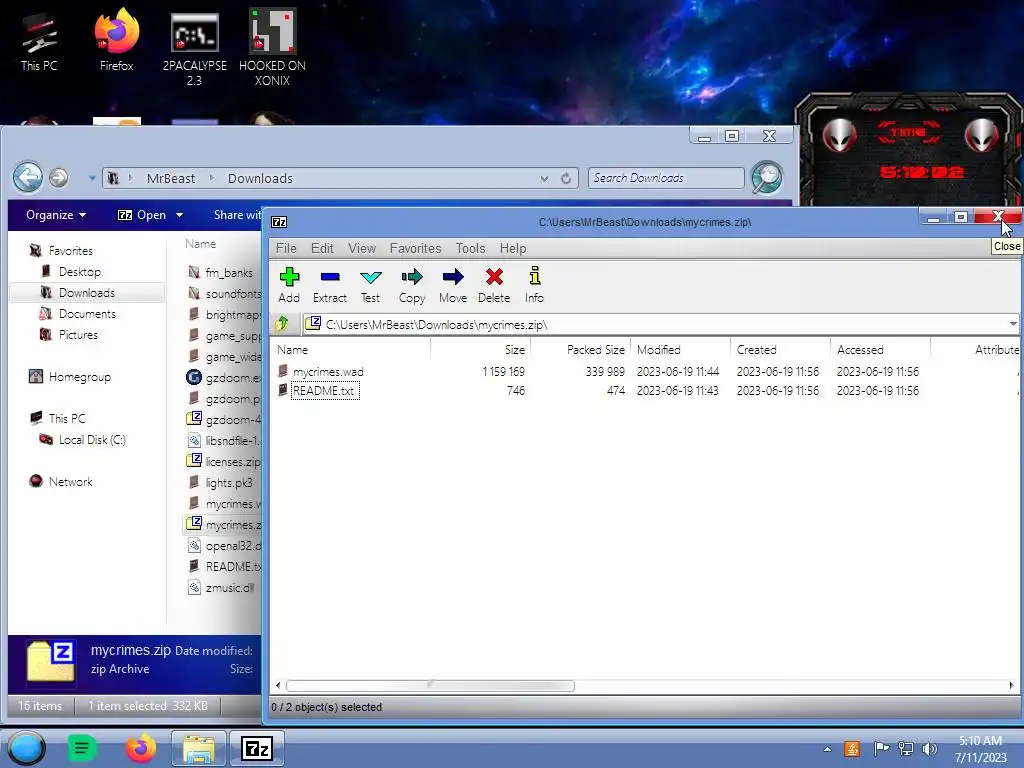Click Explorer's magnifier search icon
The width and height of the screenshot is (1024, 768).
[x=767, y=177]
